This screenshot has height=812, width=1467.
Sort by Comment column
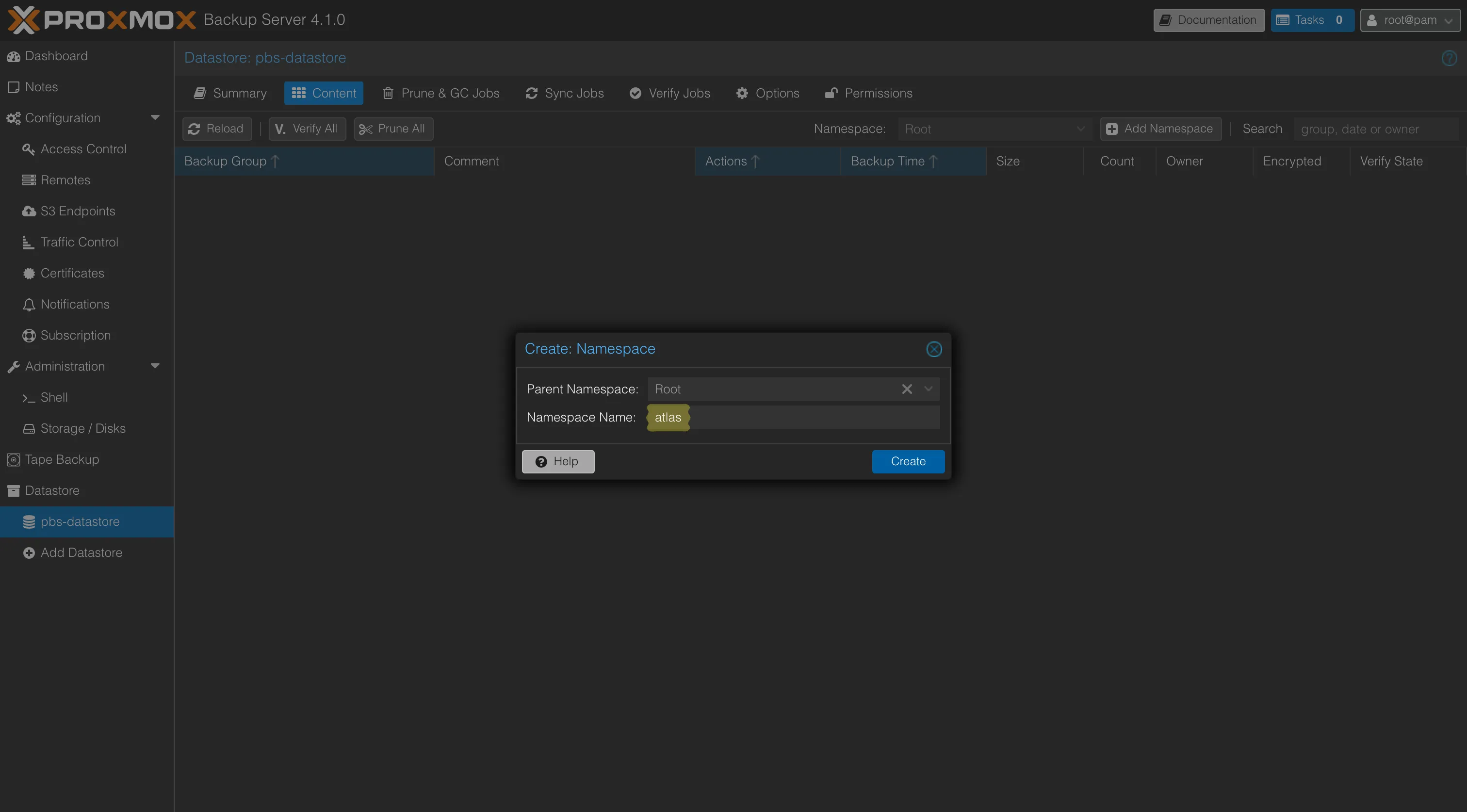coord(564,161)
